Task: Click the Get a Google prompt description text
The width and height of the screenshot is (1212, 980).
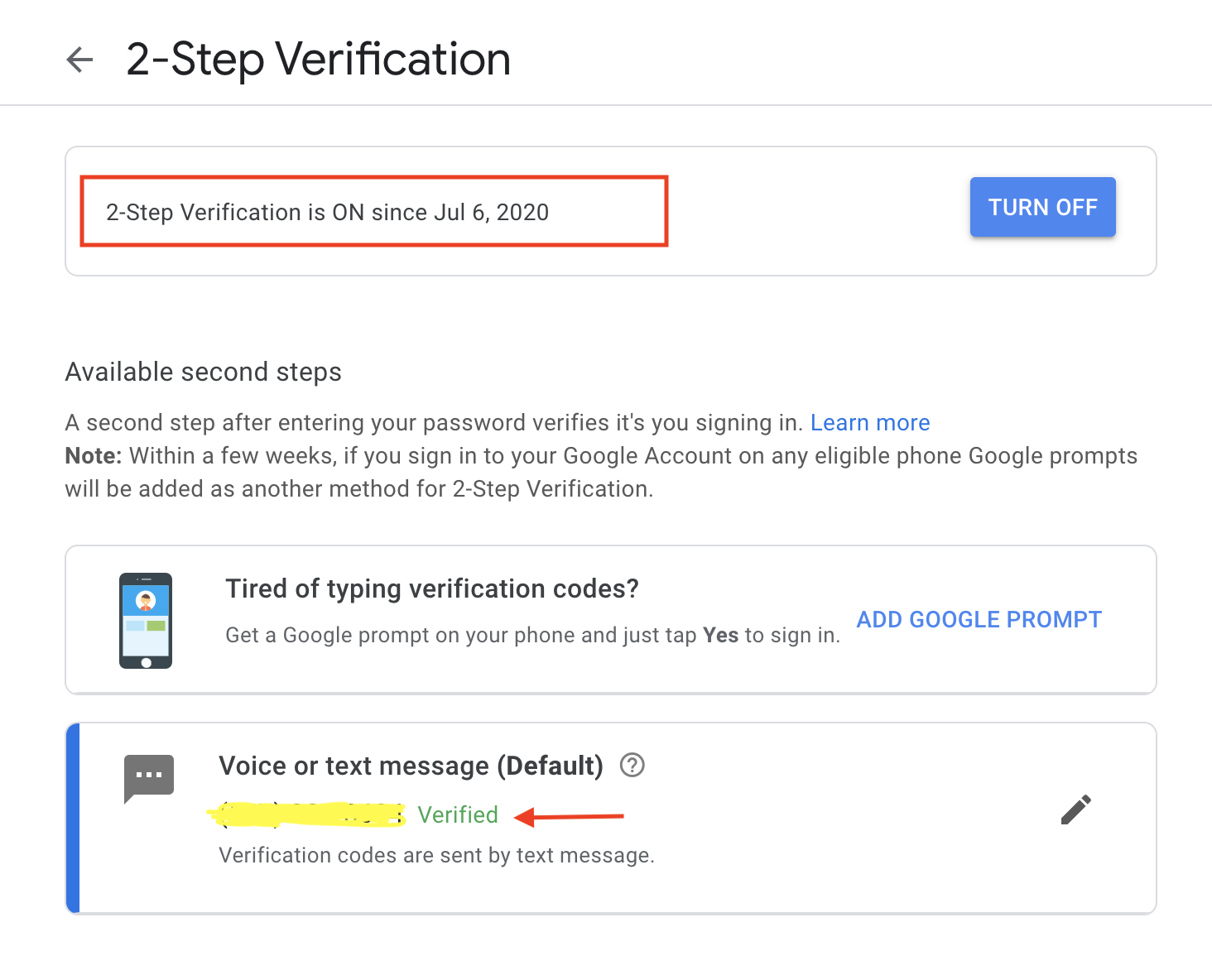Action: 532,635
